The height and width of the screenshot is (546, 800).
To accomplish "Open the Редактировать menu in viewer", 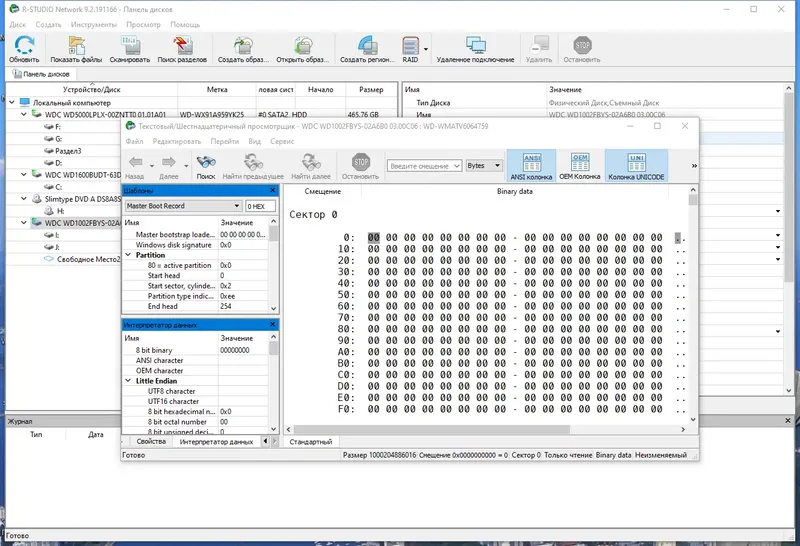I will (177, 142).
